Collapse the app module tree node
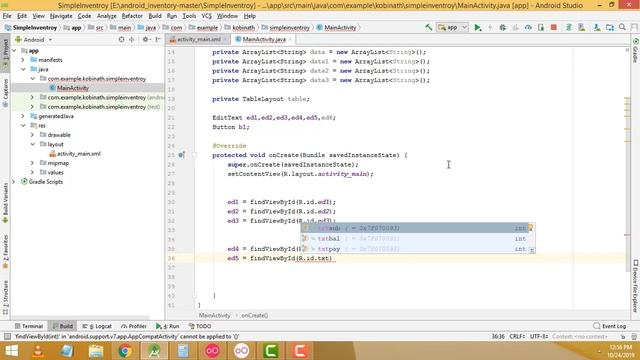The height and width of the screenshot is (360, 640). tap(15, 51)
